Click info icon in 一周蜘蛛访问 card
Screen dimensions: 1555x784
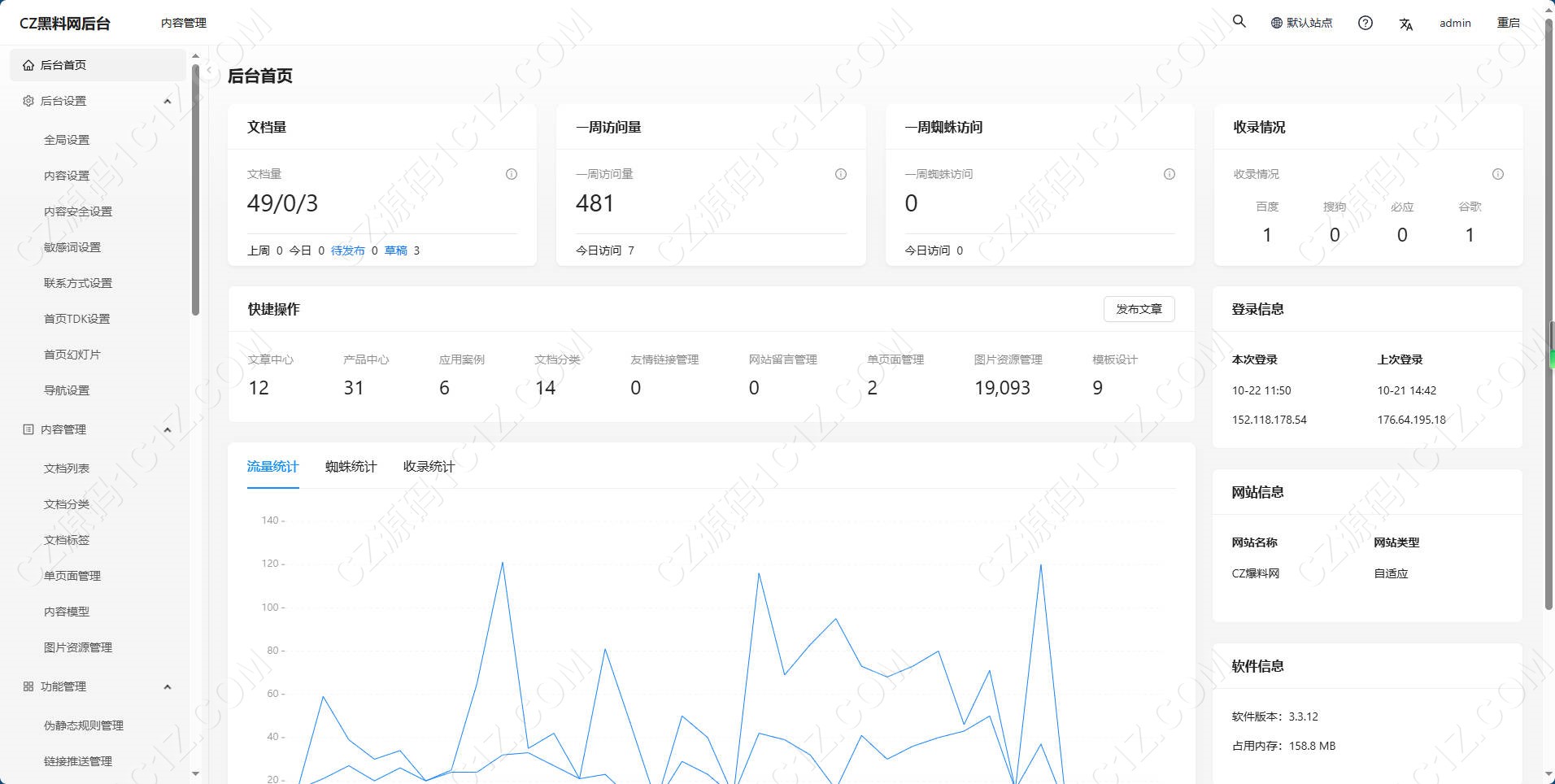(x=1170, y=174)
